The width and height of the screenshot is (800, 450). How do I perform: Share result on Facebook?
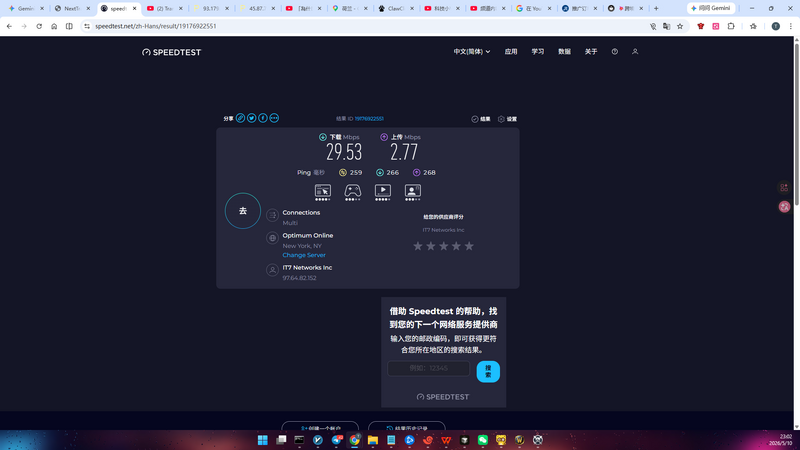(263, 118)
